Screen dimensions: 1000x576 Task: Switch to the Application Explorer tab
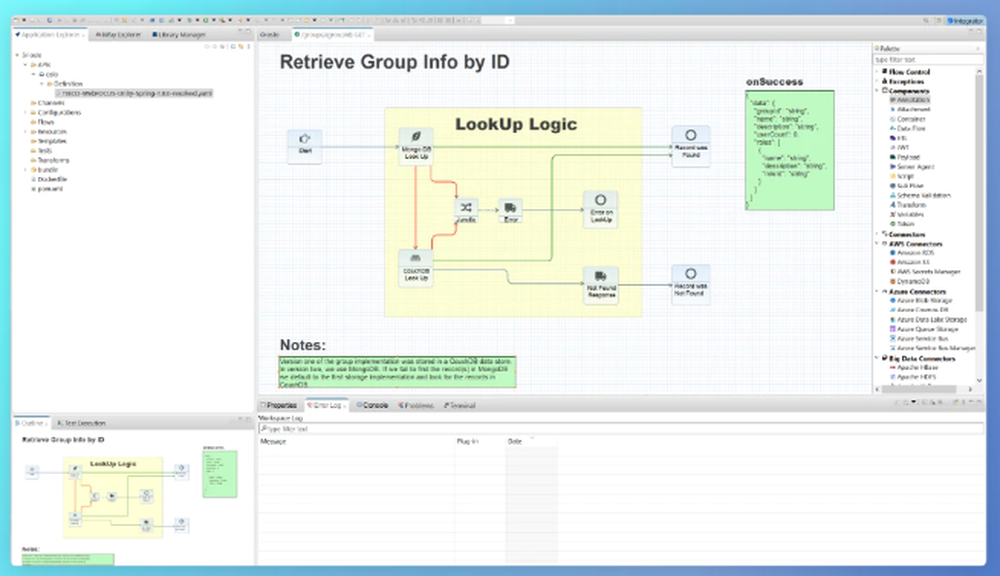50,34
